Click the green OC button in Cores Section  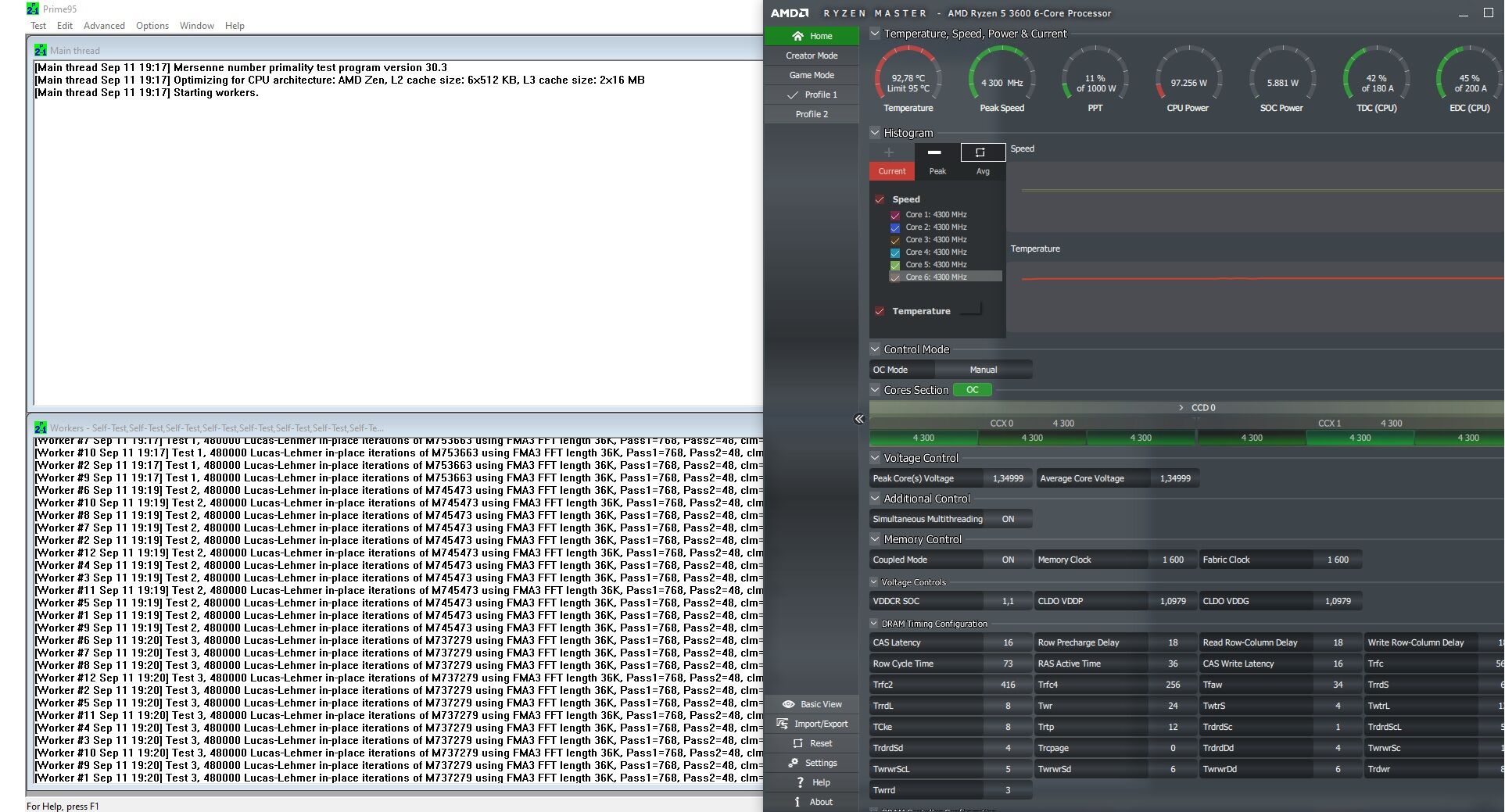tap(972, 390)
